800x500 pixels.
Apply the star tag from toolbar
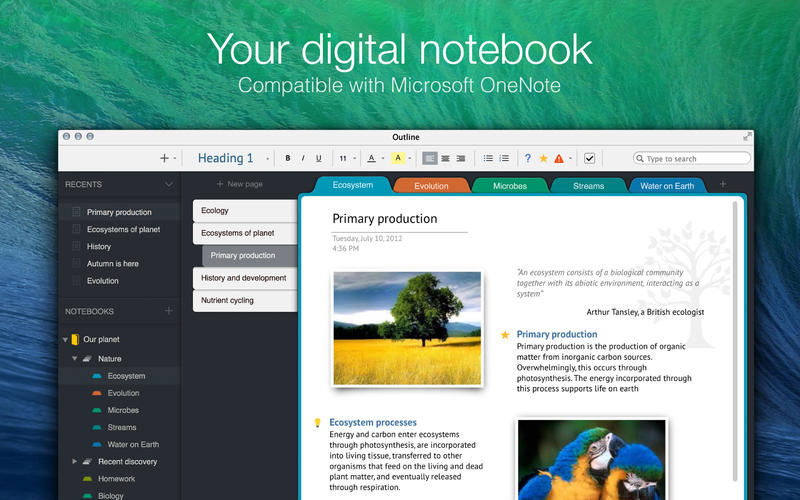click(543, 158)
